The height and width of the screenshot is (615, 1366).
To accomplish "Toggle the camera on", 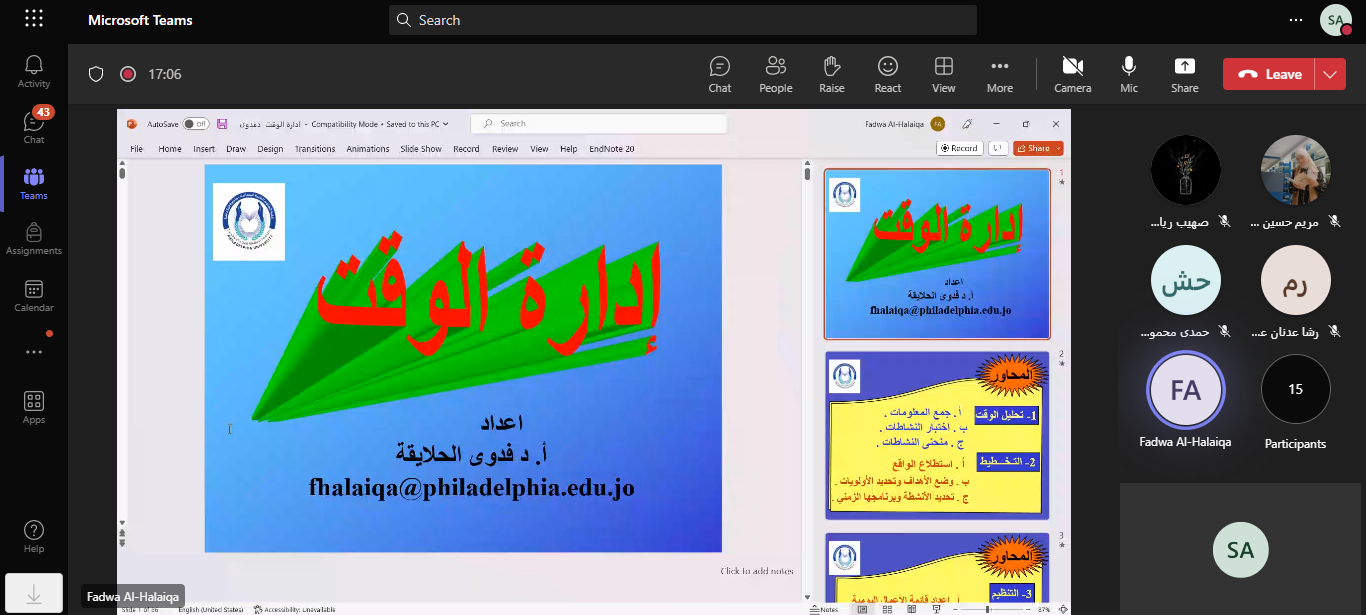I will coord(1073,74).
